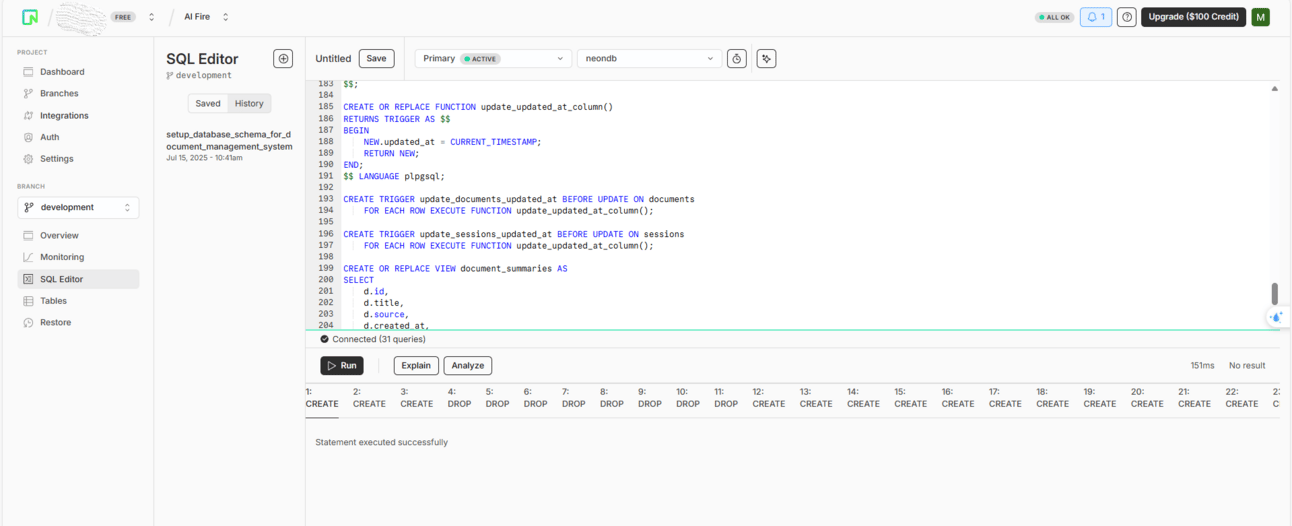Click the 151ms execution time
The width and height of the screenshot is (1292, 526).
(1202, 366)
